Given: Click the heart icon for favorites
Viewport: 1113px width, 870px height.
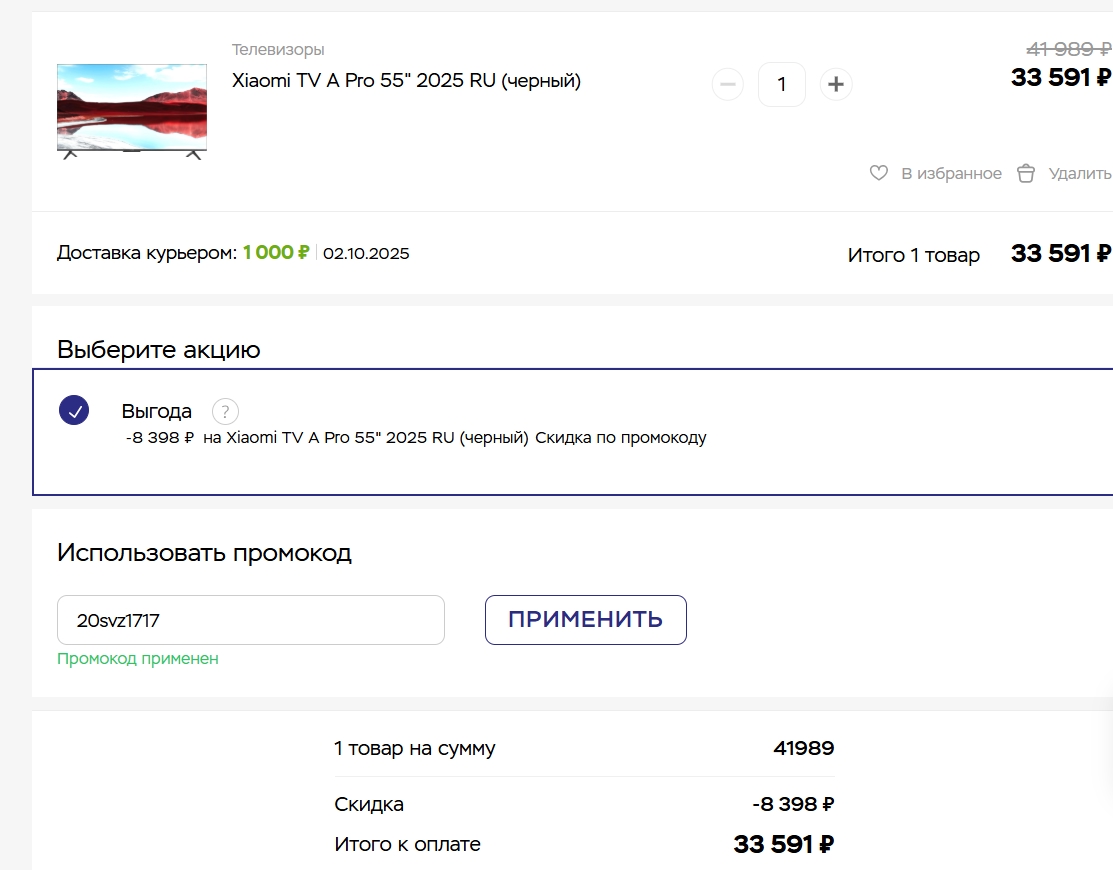Looking at the screenshot, I should (x=879, y=173).
